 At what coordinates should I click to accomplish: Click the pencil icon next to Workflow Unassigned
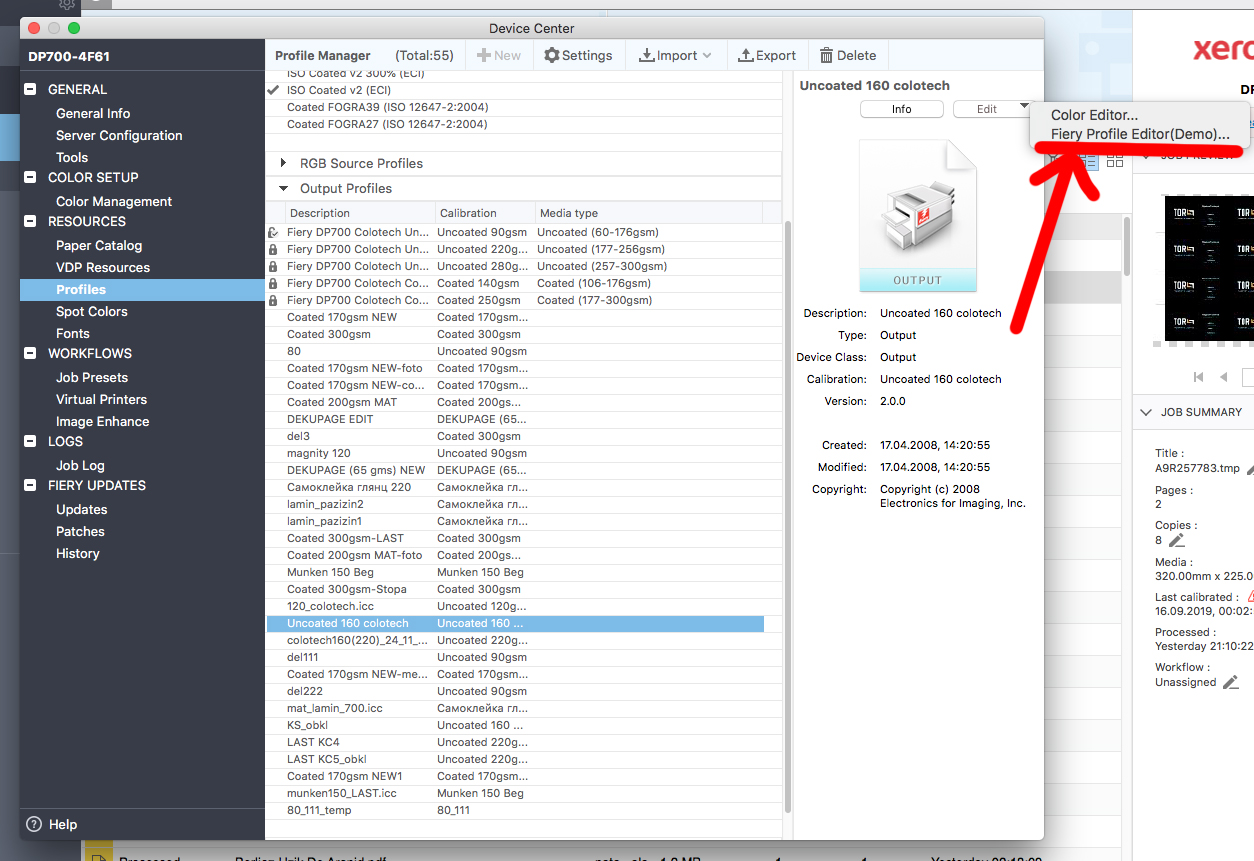(1231, 682)
